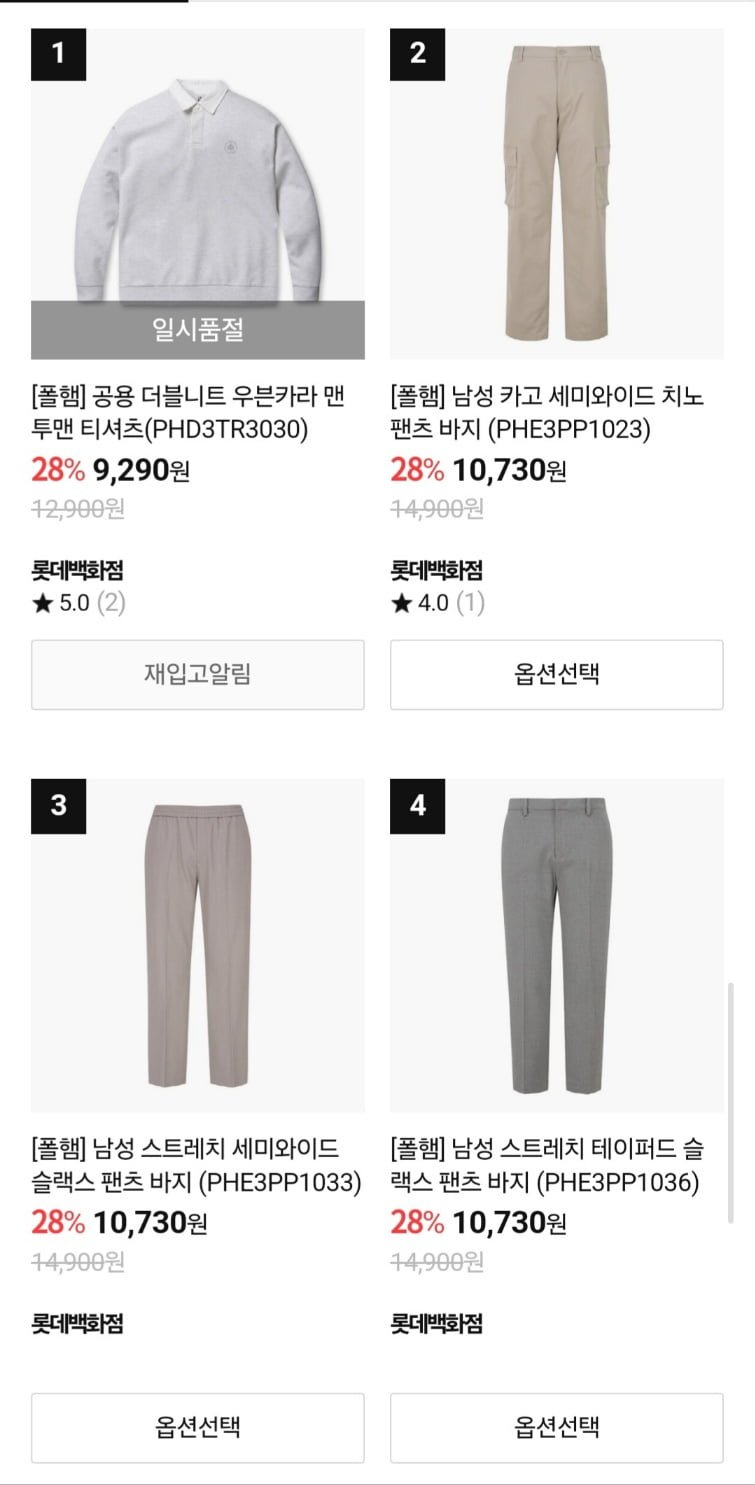Click 옵션선택 for PHE3PP1033 slacks
The image size is (755, 1485).
pyautogui.click(x=197, y=1427)
